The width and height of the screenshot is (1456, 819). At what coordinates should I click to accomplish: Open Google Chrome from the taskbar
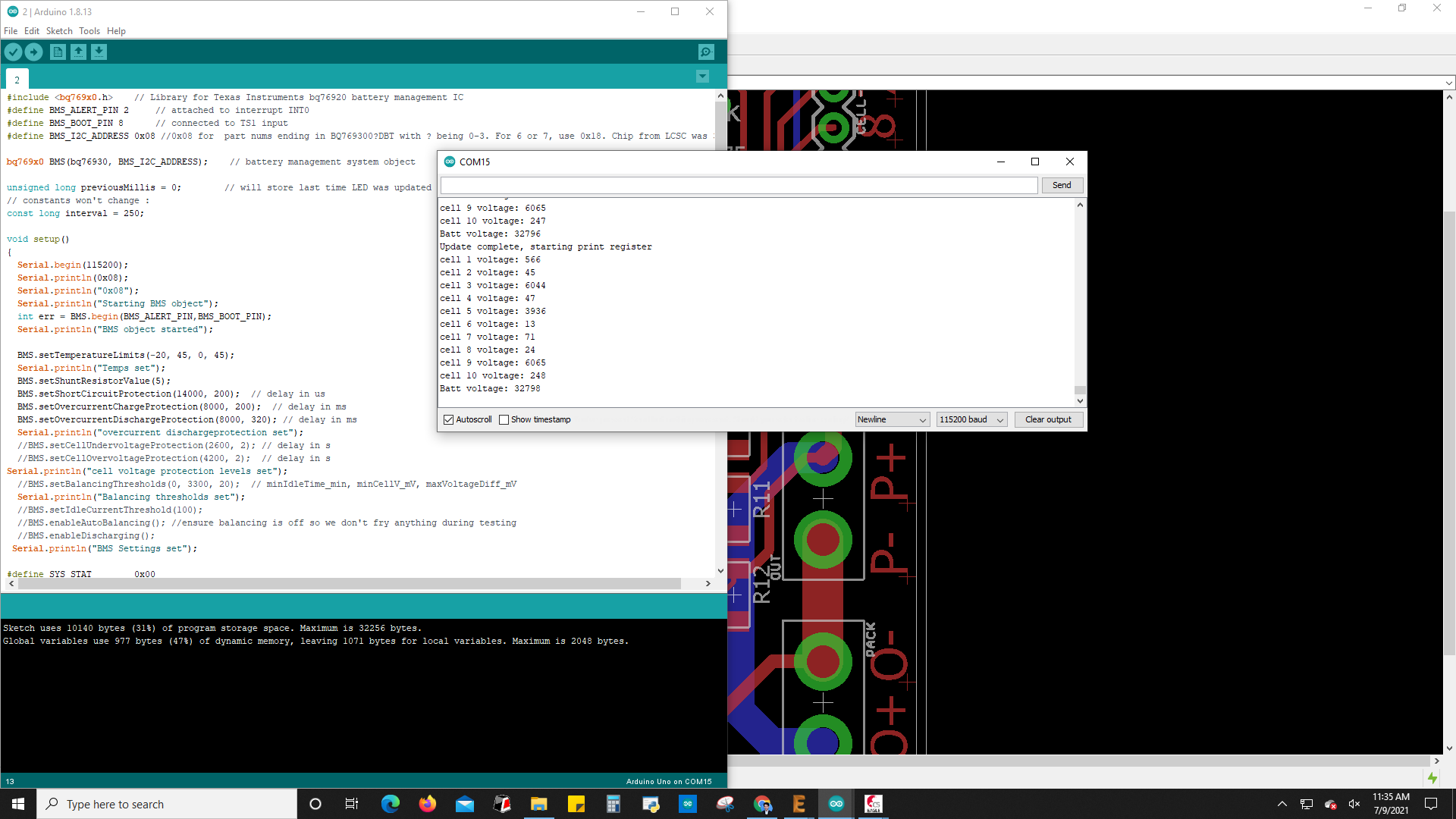(762, 804)
